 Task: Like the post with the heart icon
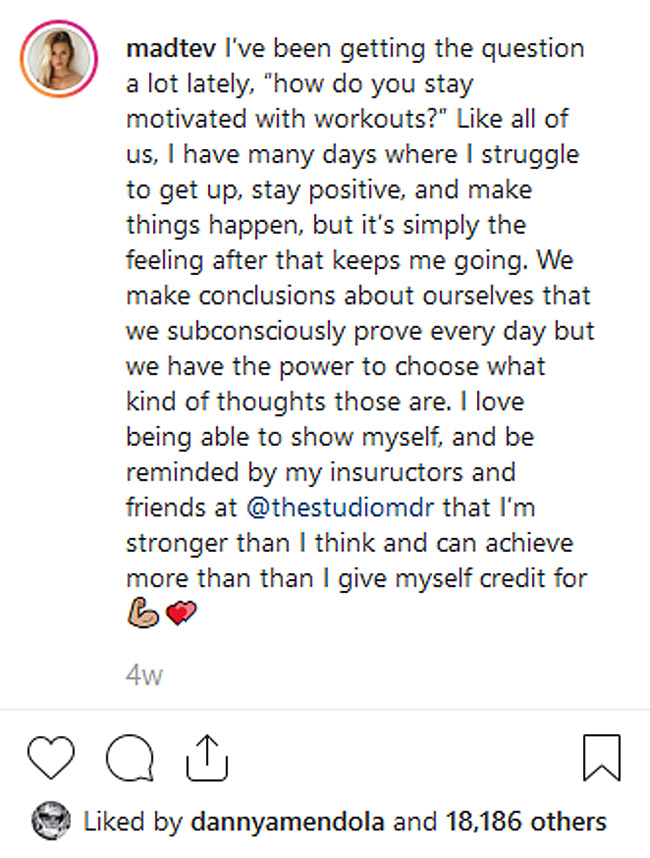coord(49,757)
